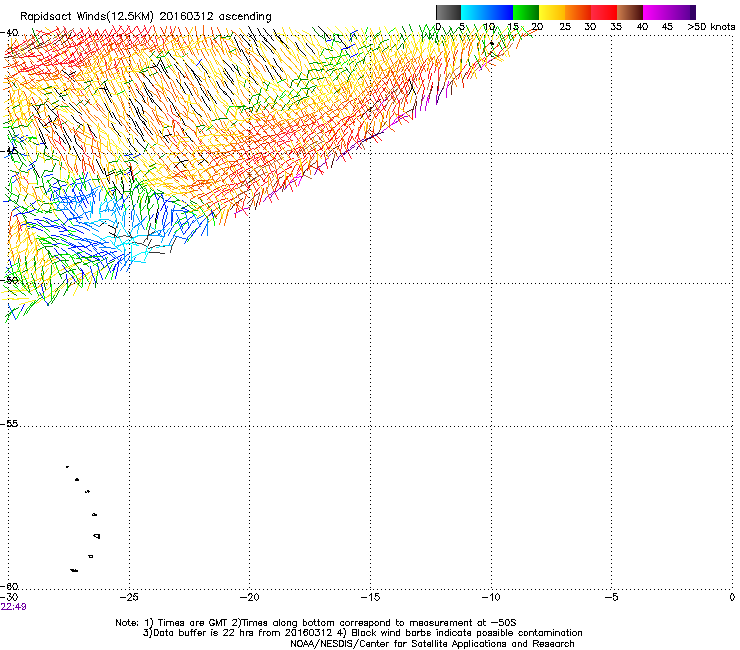
Task: Click the 'Times are GMT' note line
Action: coord(316,623)
